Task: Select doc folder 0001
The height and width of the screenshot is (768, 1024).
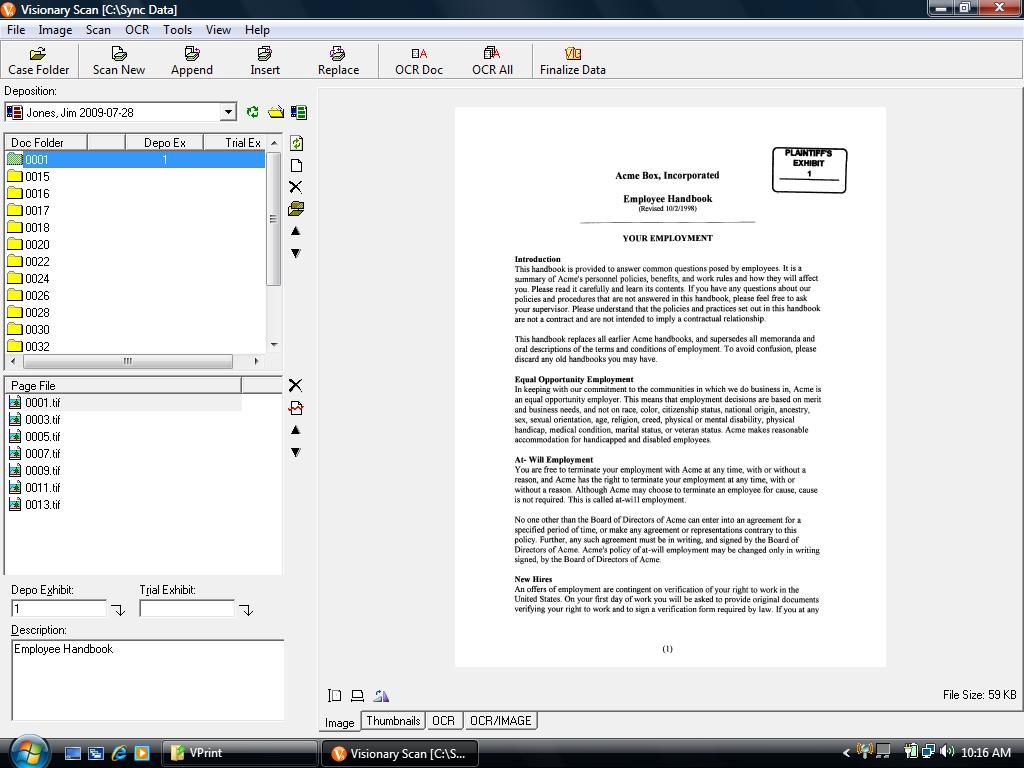Action: pos(135,159)
